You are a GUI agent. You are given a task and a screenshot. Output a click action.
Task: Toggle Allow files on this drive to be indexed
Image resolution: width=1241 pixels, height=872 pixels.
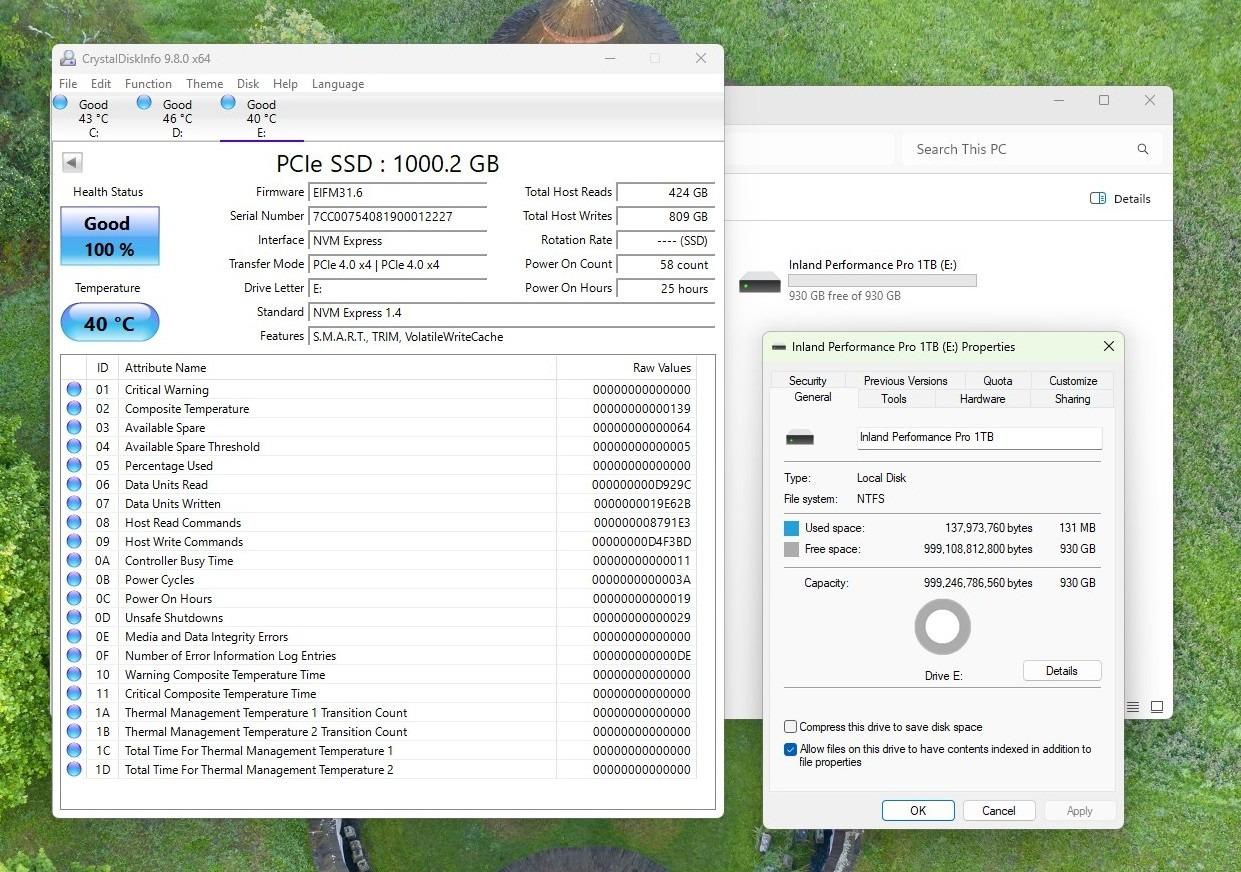791,749
